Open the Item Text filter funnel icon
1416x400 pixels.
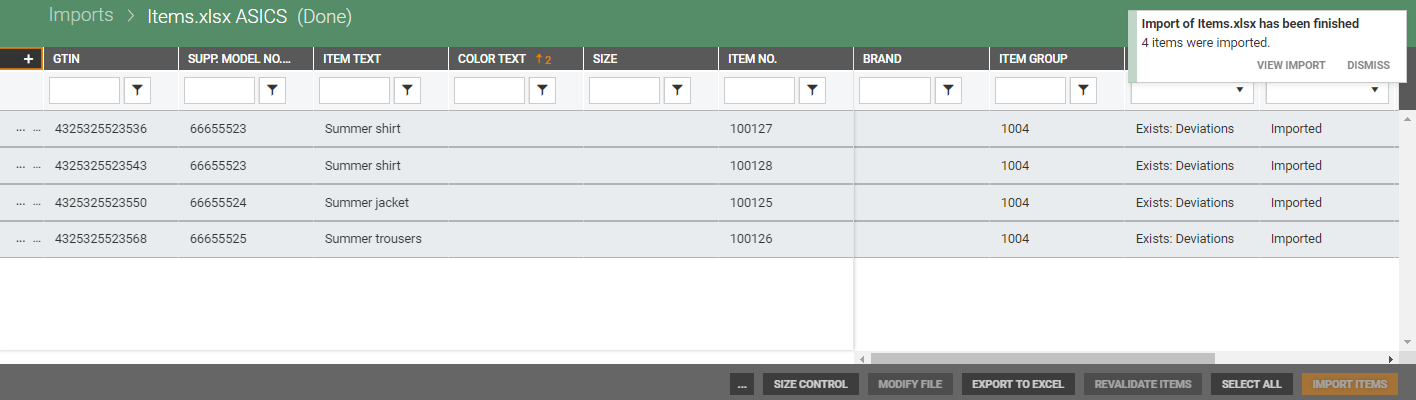pyautogui.click(x=407, y=91)
